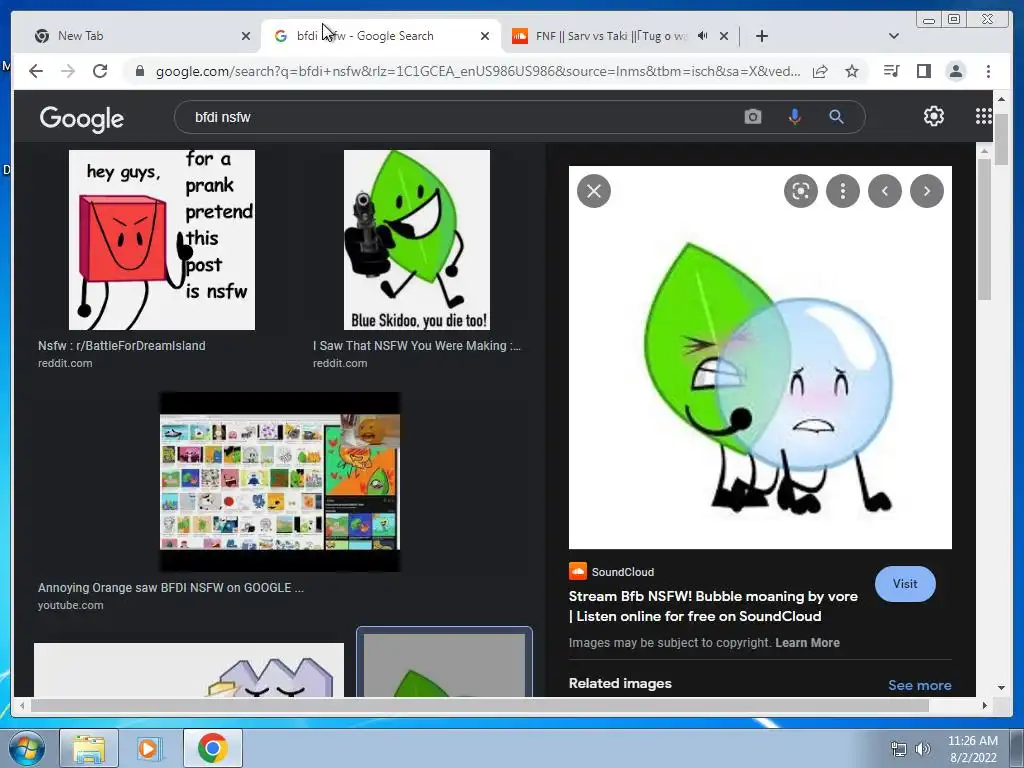Start voice search with microphone
1024x768 pixels.
pos(795,117)
